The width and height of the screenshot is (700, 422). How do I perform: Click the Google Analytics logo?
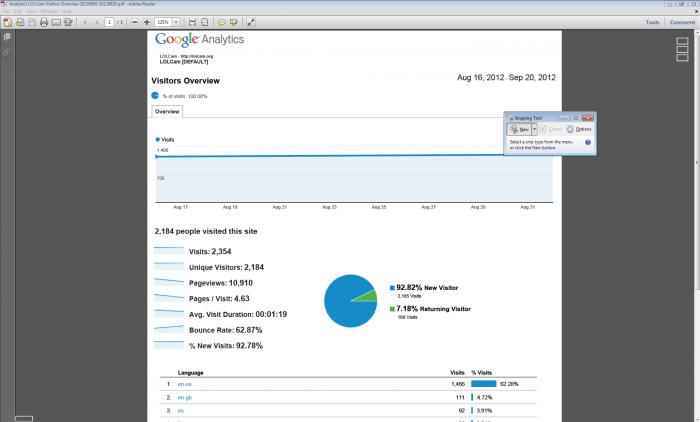tap(200, 39)
